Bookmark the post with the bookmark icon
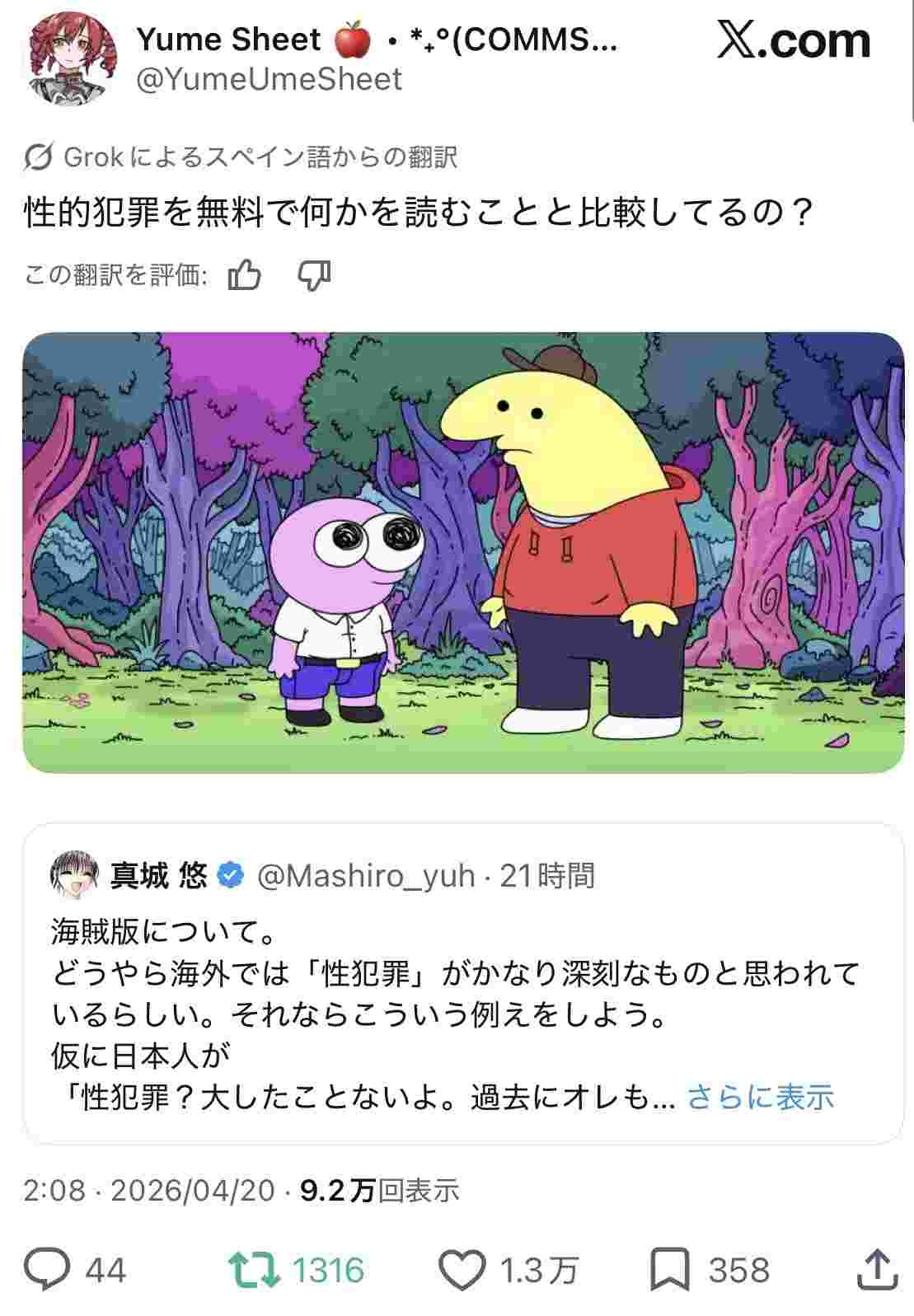Viewport: 914px width, 1316px height. click(669, 1270)
